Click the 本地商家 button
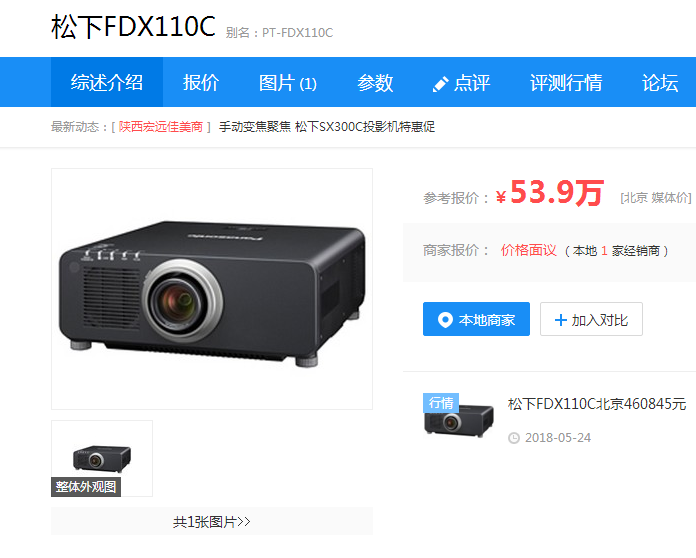 tap(476, 319)
